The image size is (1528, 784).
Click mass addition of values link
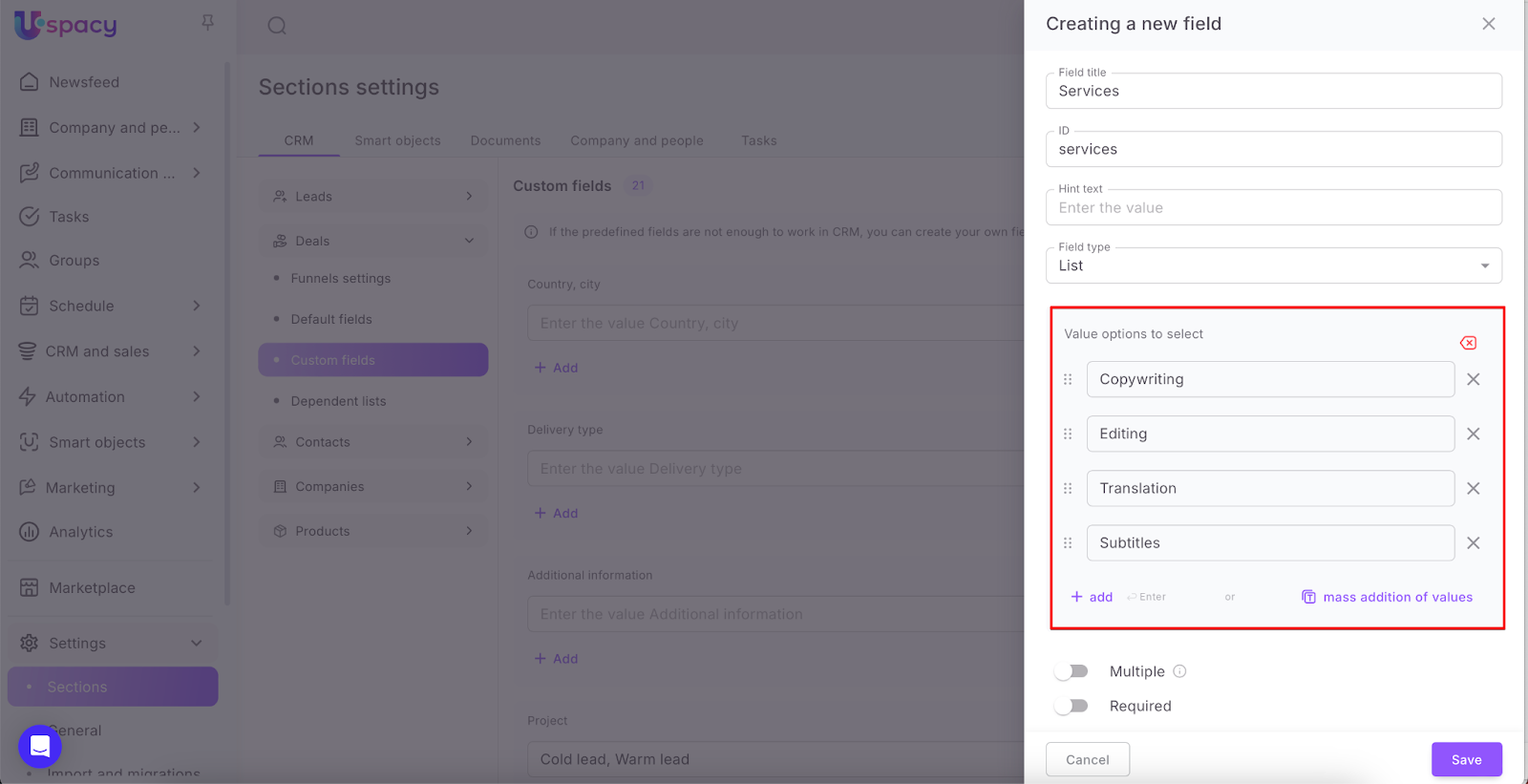pyautogui.click(x=1396, y=597)
